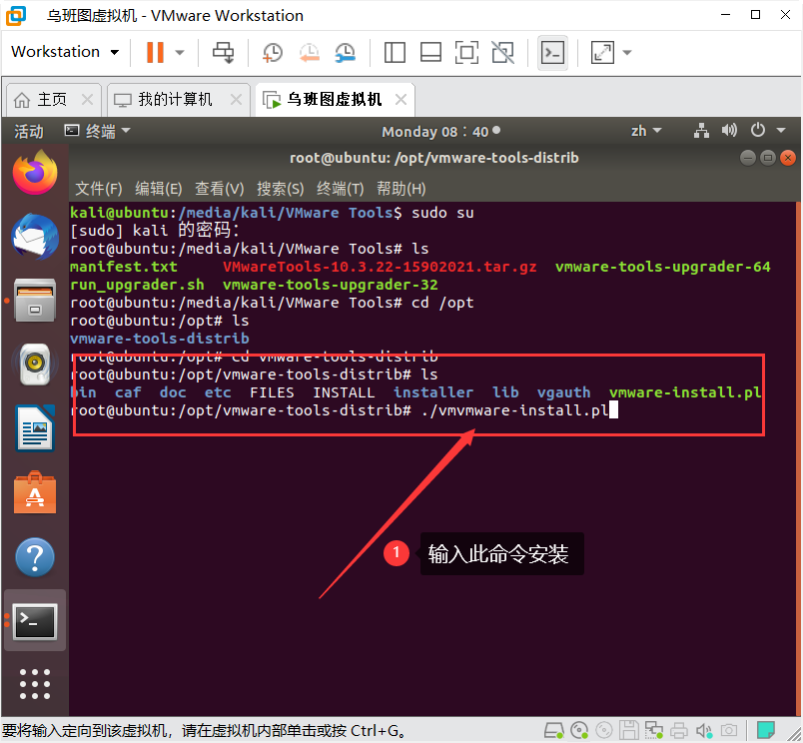803x743 pixels.
Task: Open the 查看(V) terminal menu
Action: tap(219, 189)
